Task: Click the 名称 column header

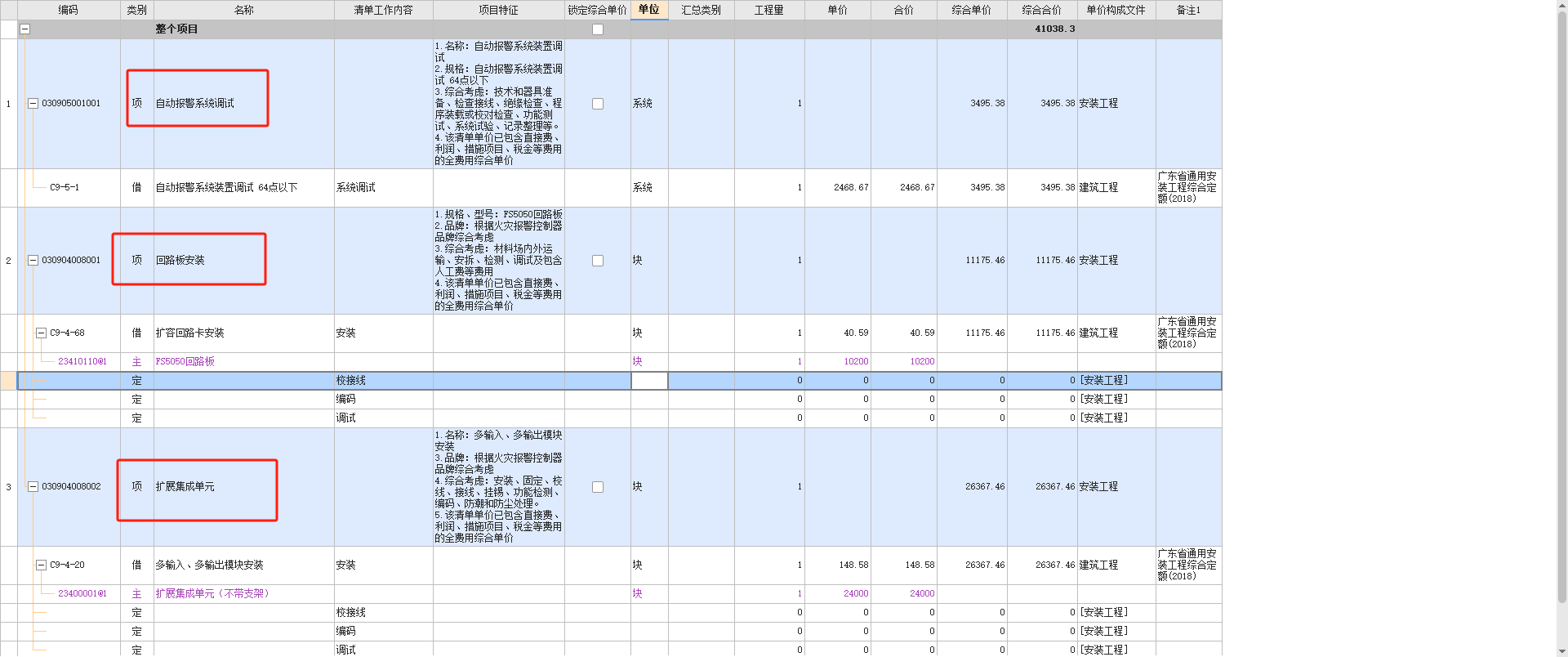Action: [x=244, y=10]
